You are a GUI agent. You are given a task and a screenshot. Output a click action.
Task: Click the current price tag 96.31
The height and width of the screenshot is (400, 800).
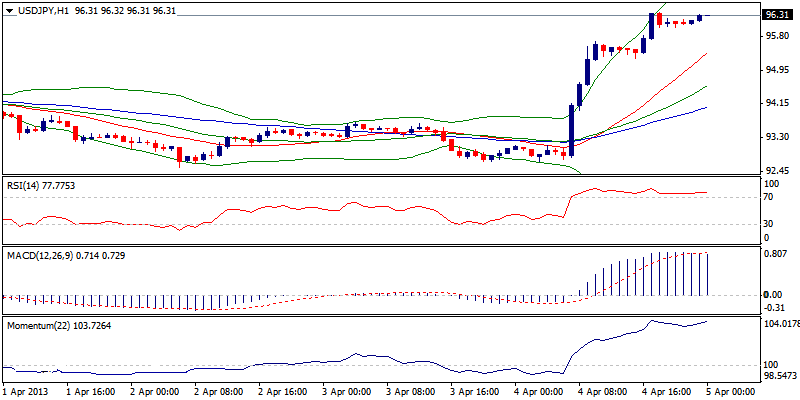click(x=777, y=16)
